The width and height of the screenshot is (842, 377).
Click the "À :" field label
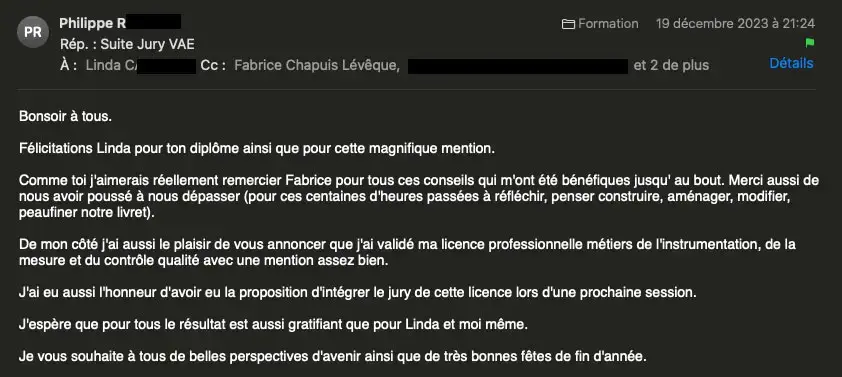coord(68,66)
